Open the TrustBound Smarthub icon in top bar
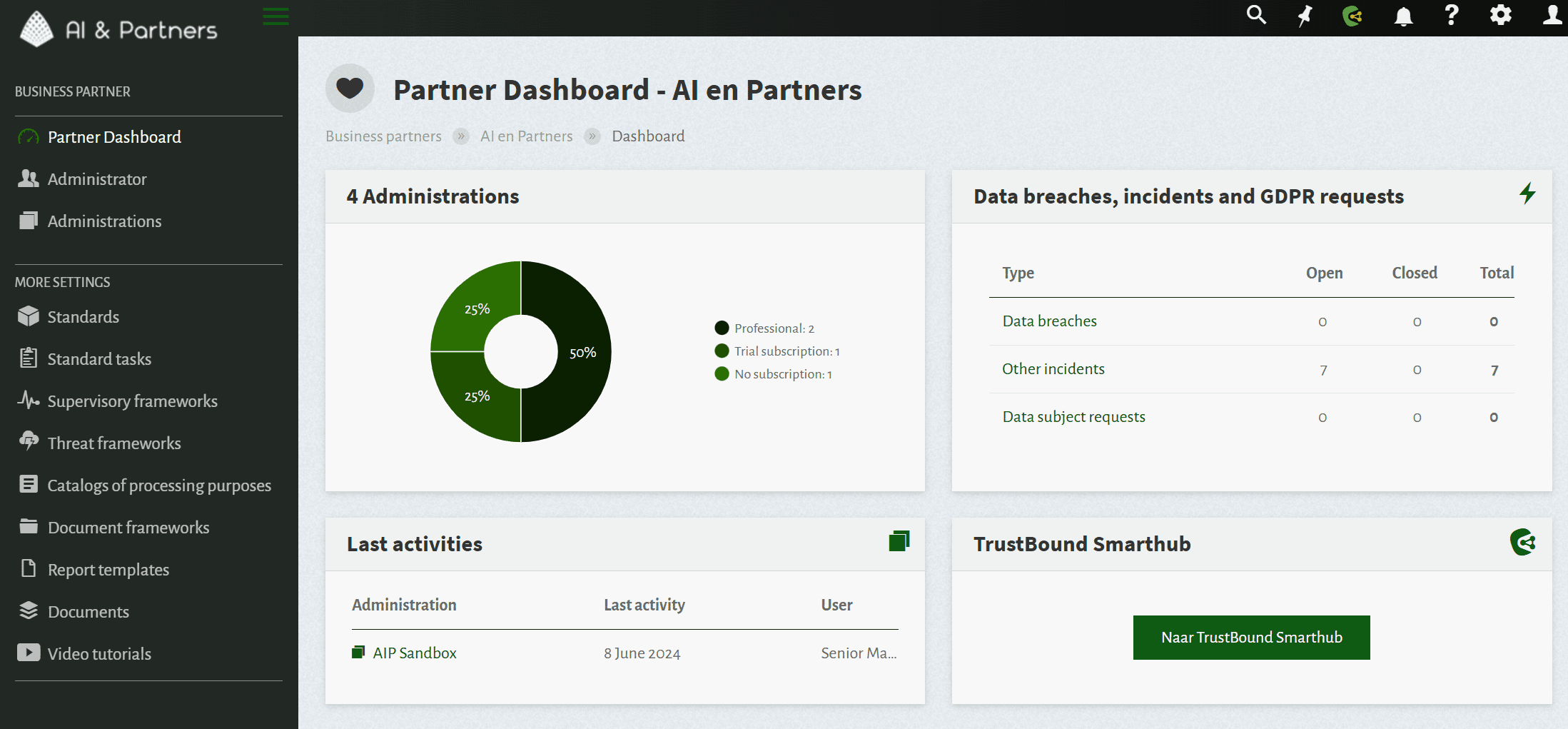Image resolution: width=1568 pixels, height=729 pixels. coord(1352,15)
